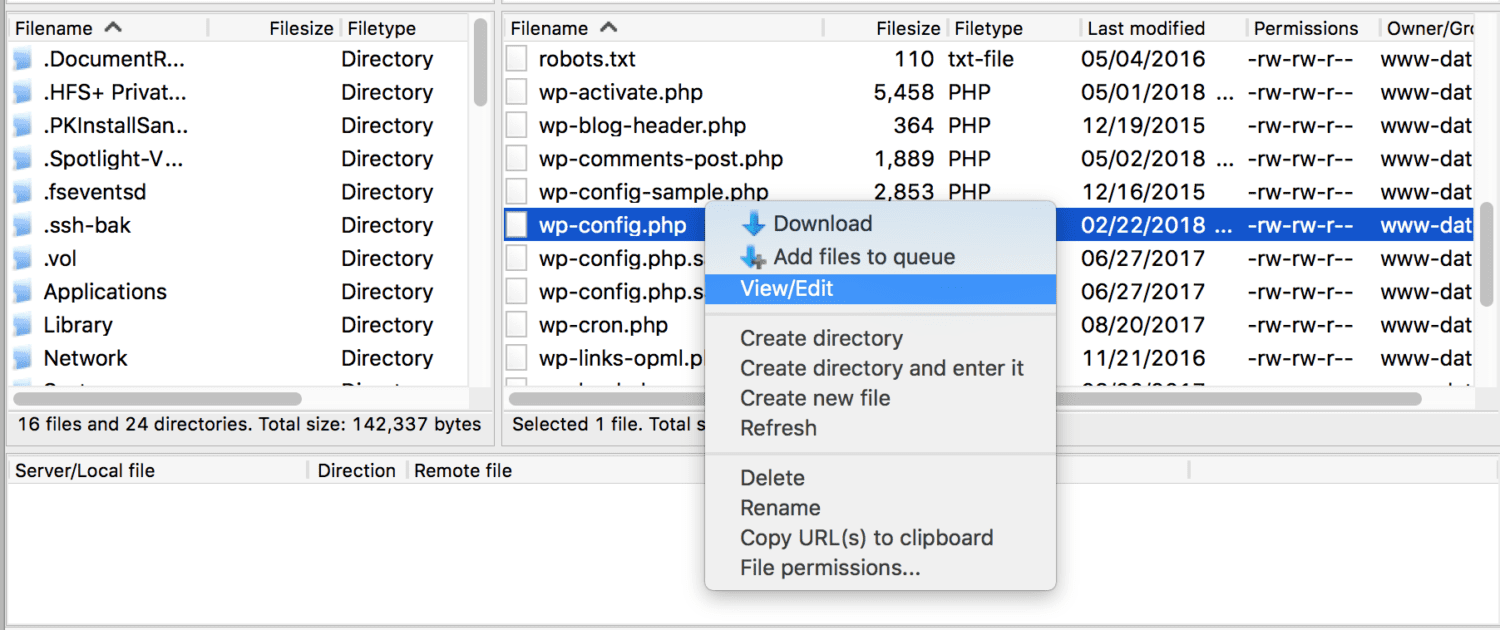Click the Applications folder icon
The height and width of the screenshot is (630, 1500).
click(22, 292)
